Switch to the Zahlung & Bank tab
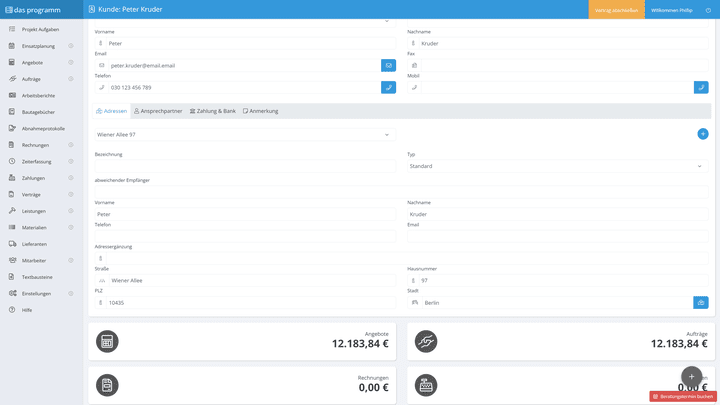720x405 pixels. point(213,111)
